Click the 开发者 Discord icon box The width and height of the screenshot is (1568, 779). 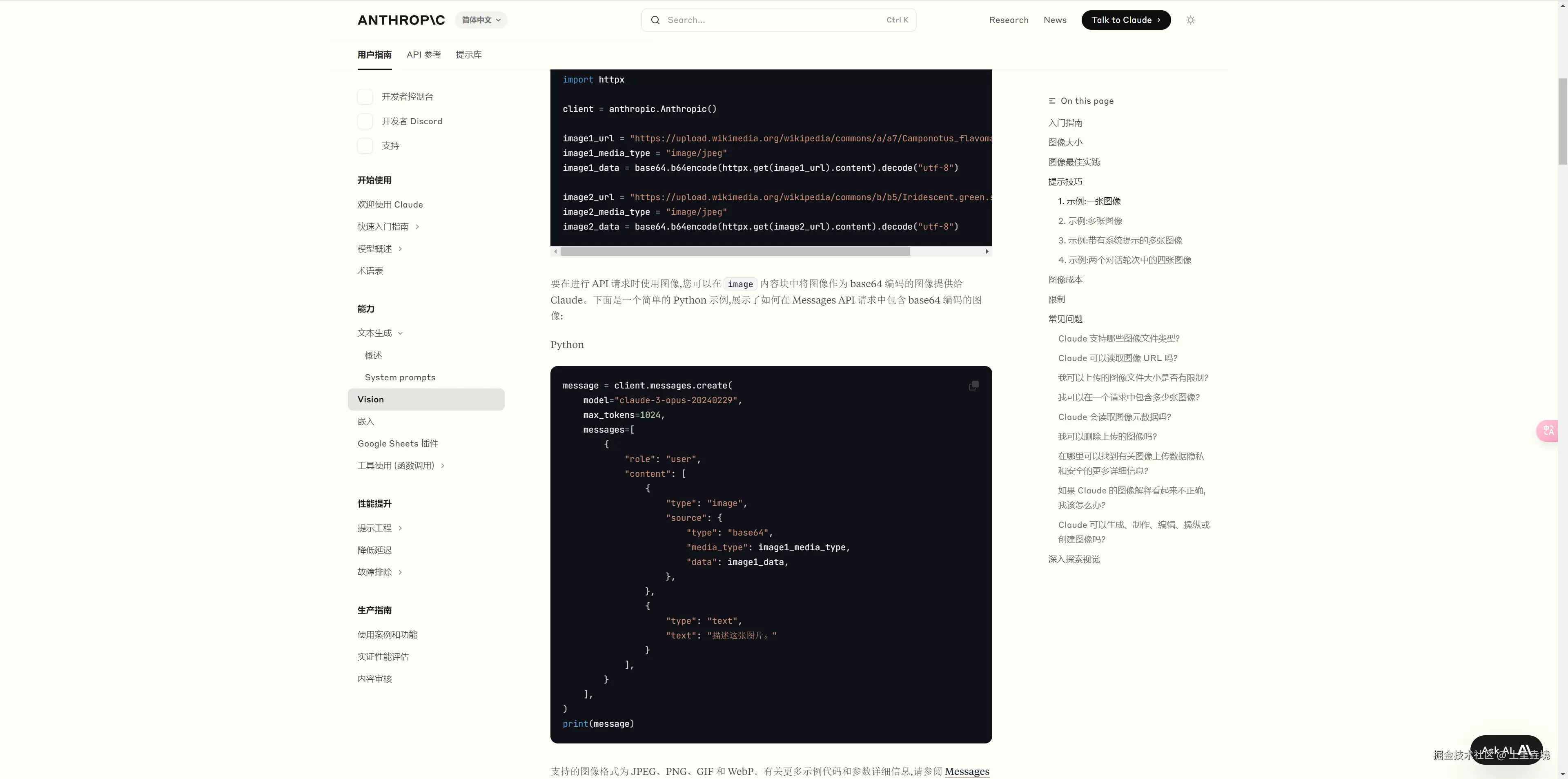pyautogui.click(x=365, y=121)
